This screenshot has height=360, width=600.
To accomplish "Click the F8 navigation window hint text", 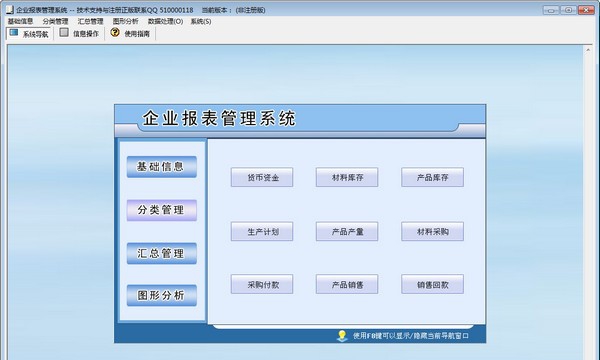I will [411, 336].
